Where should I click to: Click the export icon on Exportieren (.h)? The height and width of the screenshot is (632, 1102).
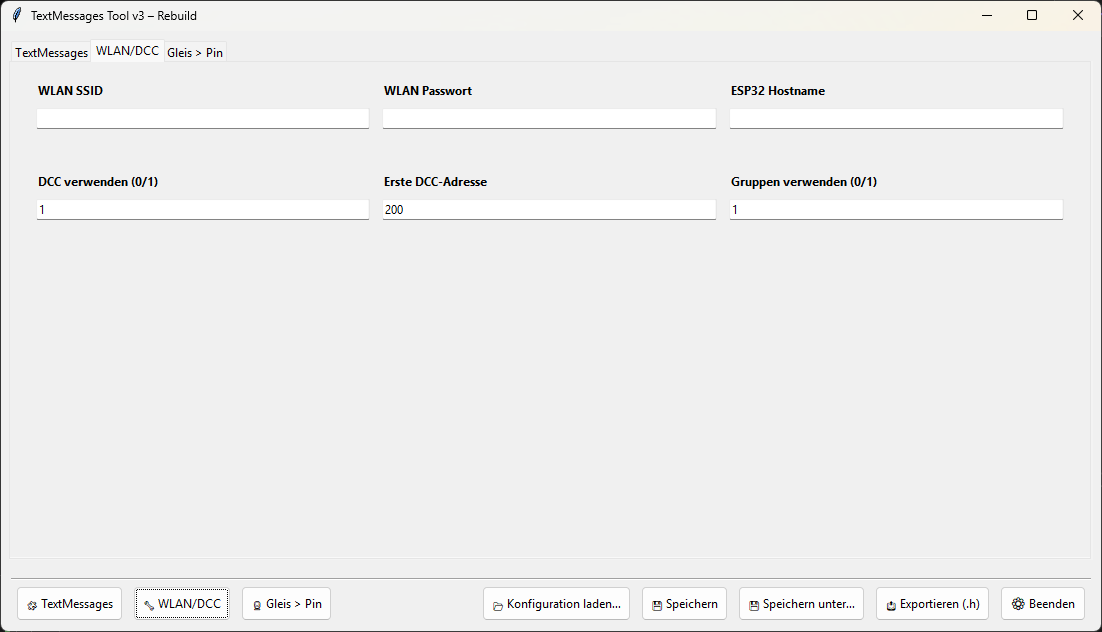point(891,605)
